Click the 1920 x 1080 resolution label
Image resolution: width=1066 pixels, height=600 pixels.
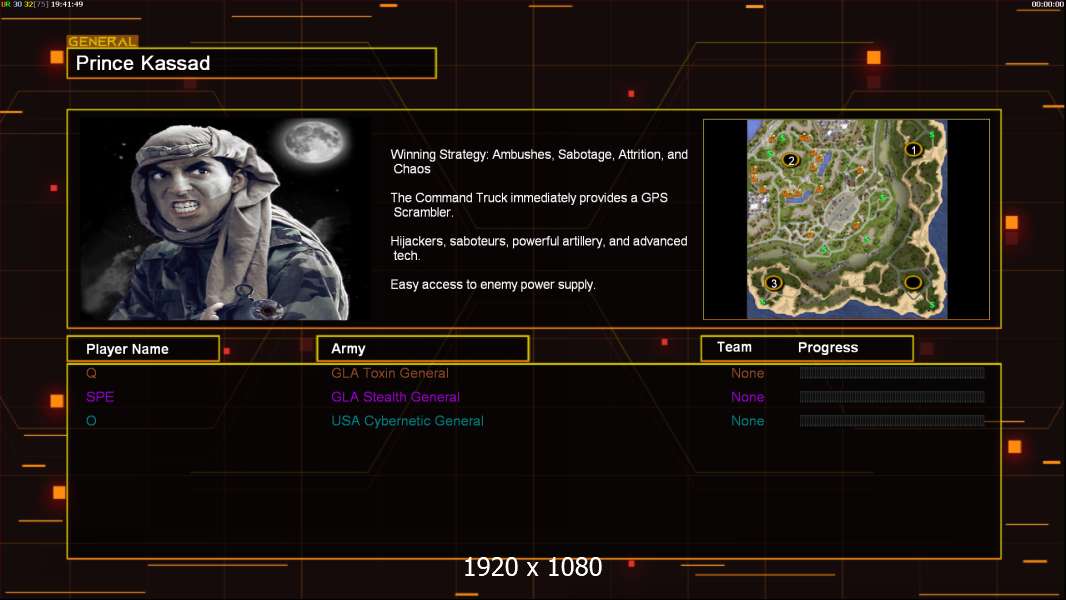point(532,567)
